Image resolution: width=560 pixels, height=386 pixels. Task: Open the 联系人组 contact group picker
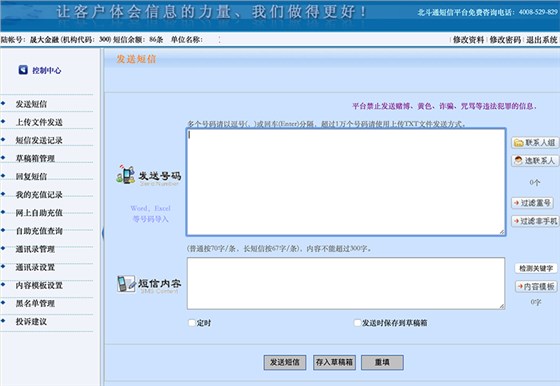click(x=535, y=142)
